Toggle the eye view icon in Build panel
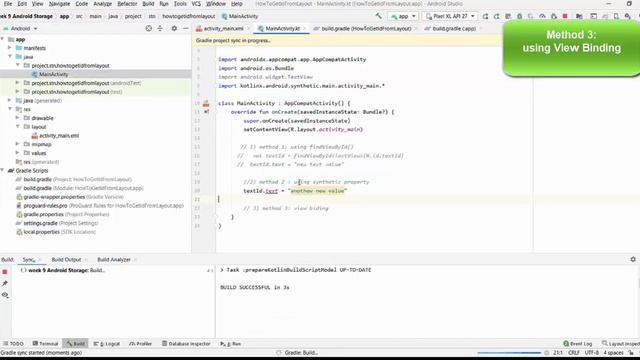The image size is (640, 360). point(5,295)
